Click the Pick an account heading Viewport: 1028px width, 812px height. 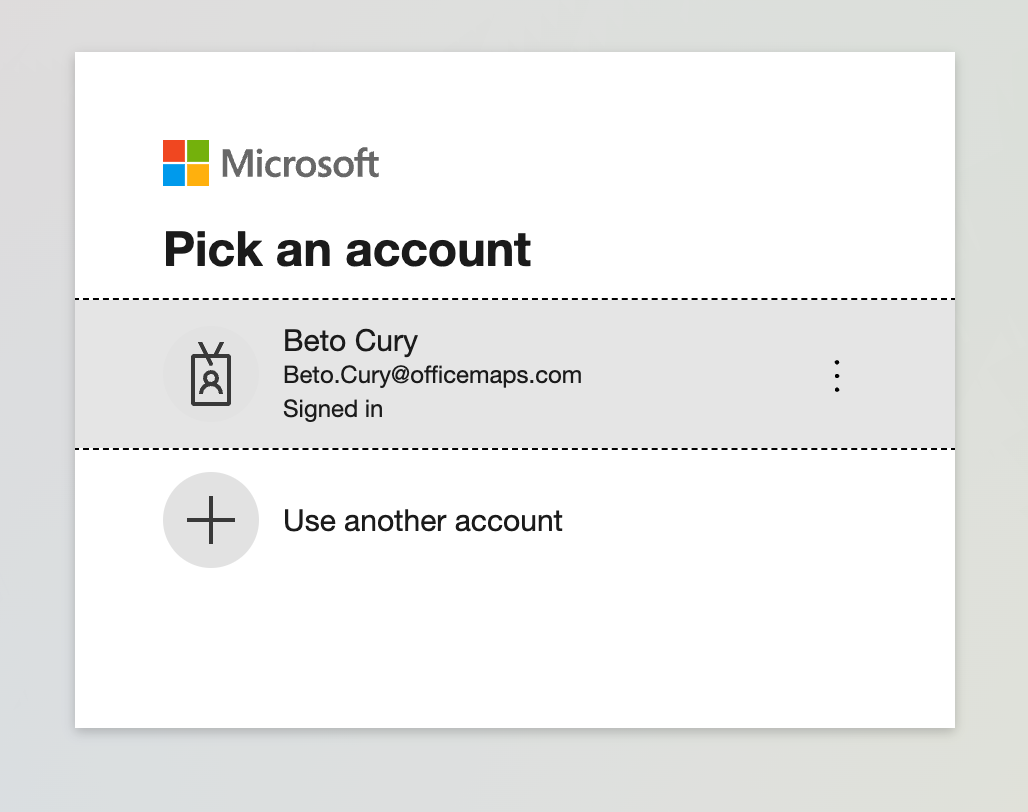click(347, 250)
